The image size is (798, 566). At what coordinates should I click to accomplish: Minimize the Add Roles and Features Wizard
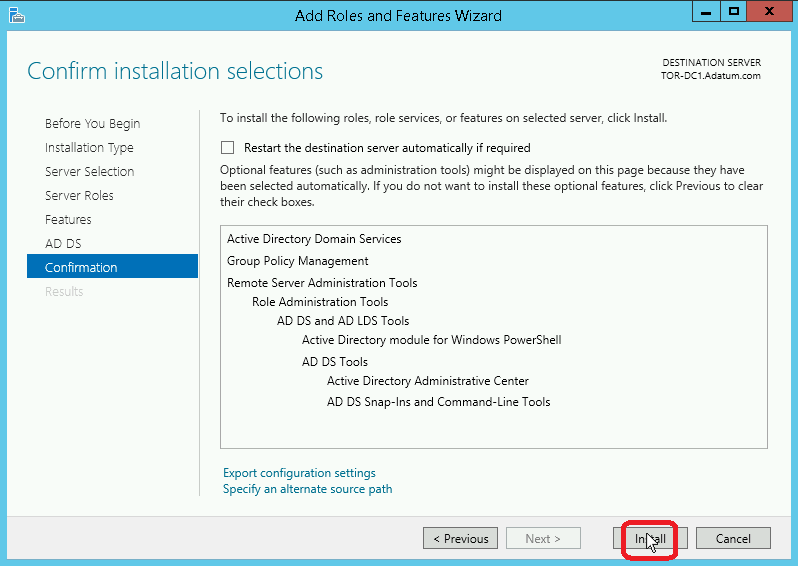tap(706, 12)
